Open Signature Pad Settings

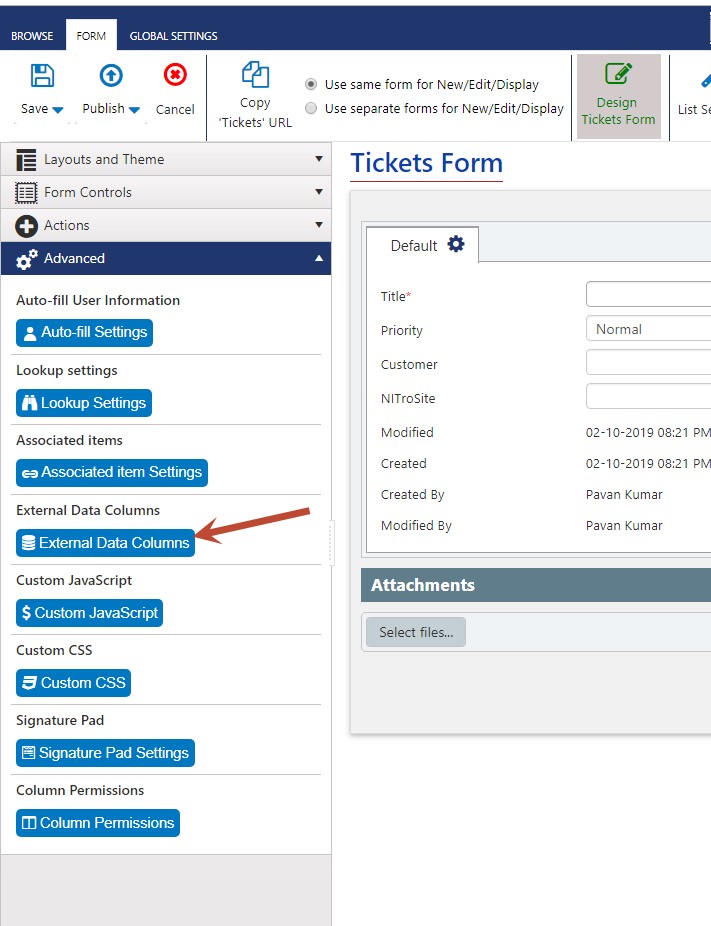pyautogui.click(x=104, y=753)
